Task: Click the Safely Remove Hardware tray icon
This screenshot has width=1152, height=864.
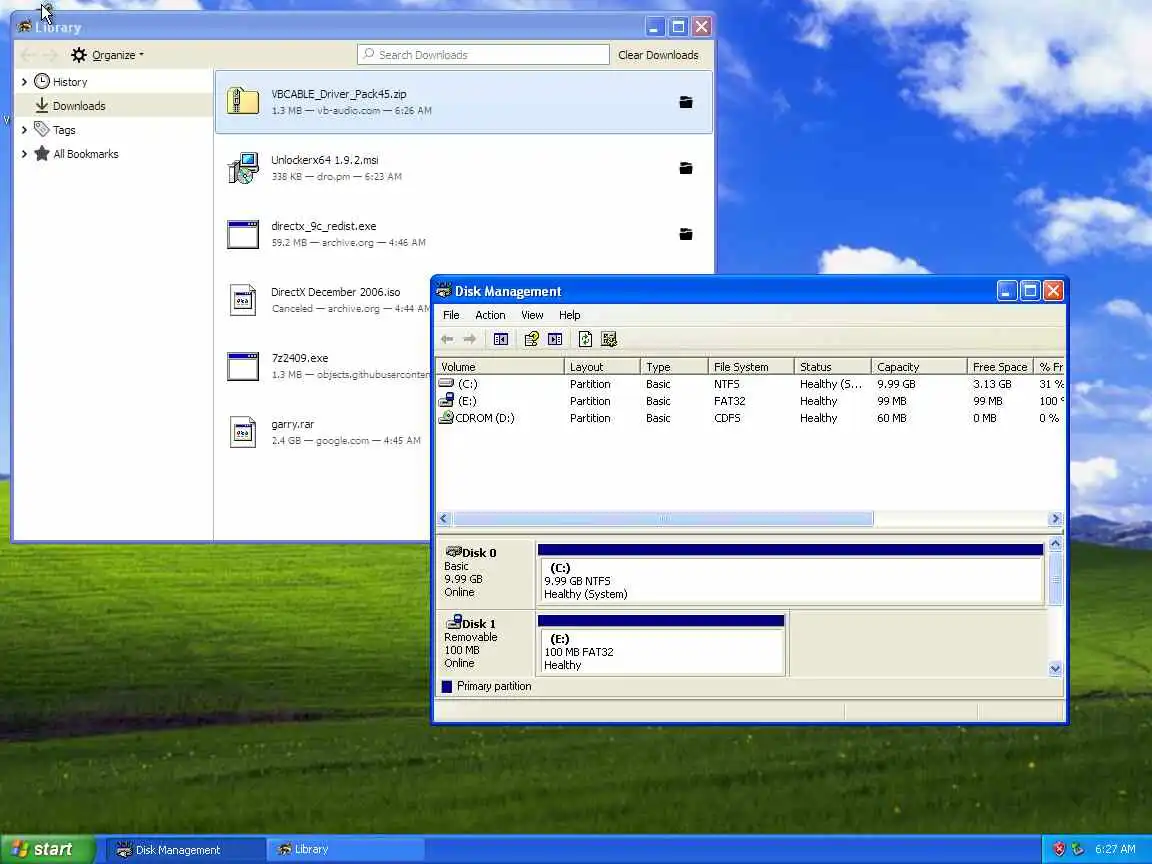Action: 1077,849
